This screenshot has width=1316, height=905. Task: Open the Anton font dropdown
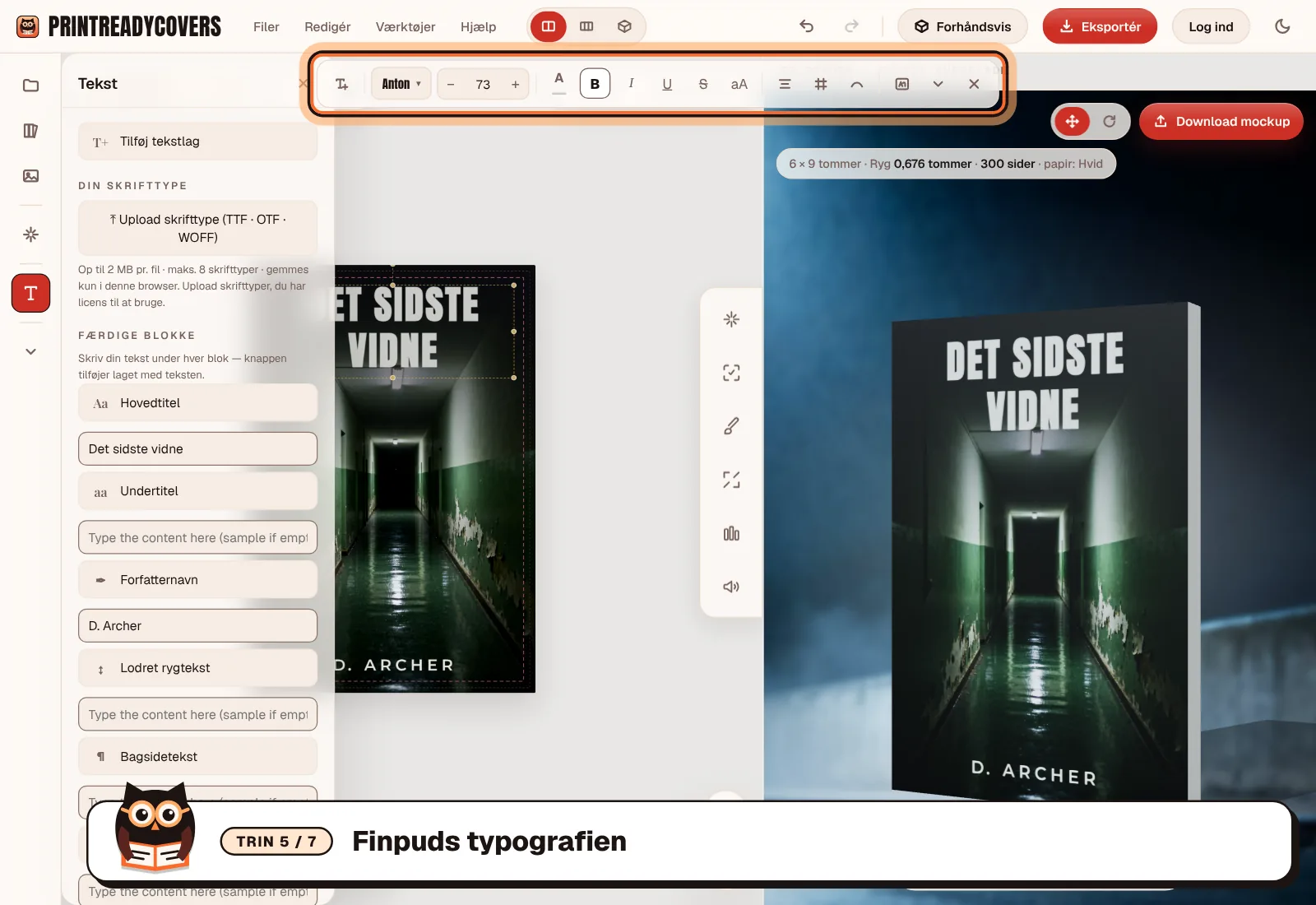pos(401,84)
